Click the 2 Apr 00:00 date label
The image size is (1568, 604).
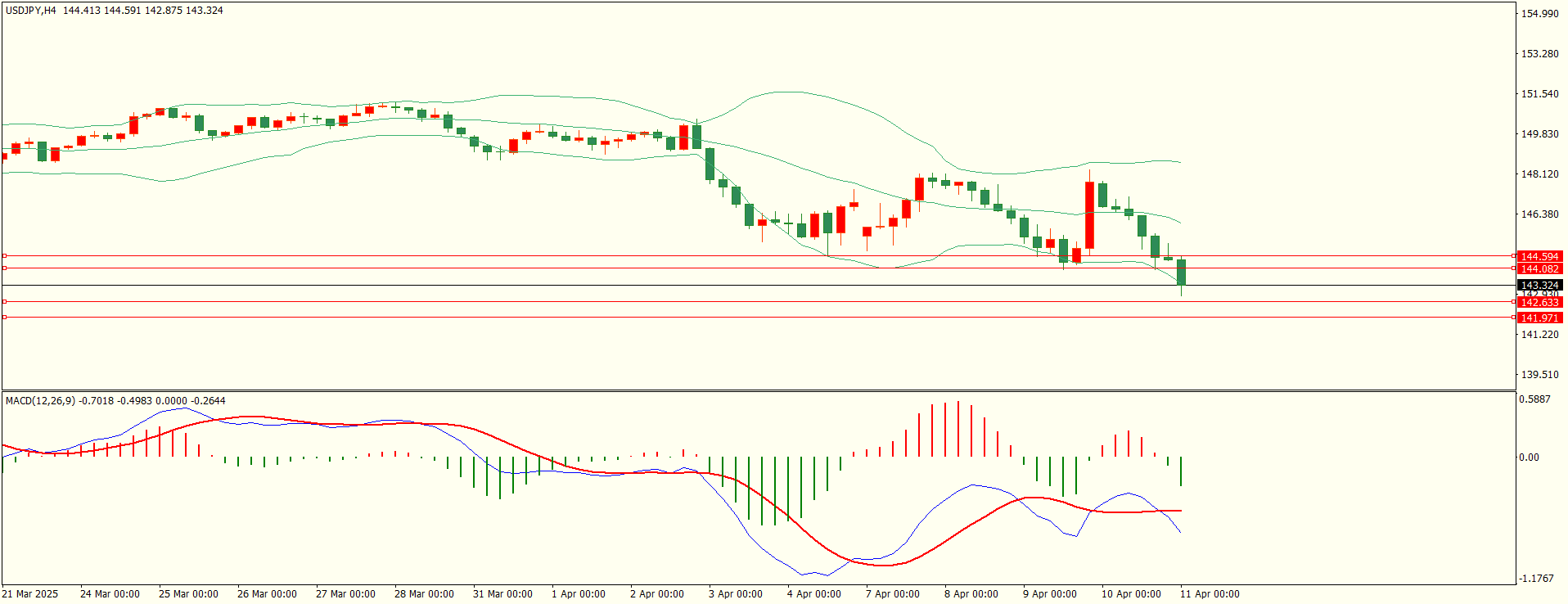point(657,594)
